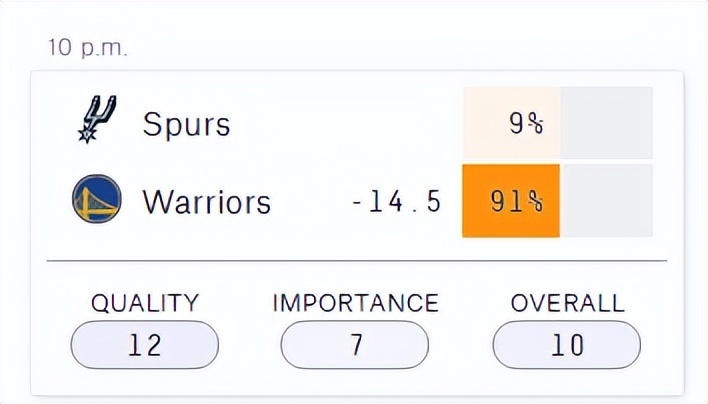Click the Overall rating pill showing 10
The image size is (708, 404).
567,345
